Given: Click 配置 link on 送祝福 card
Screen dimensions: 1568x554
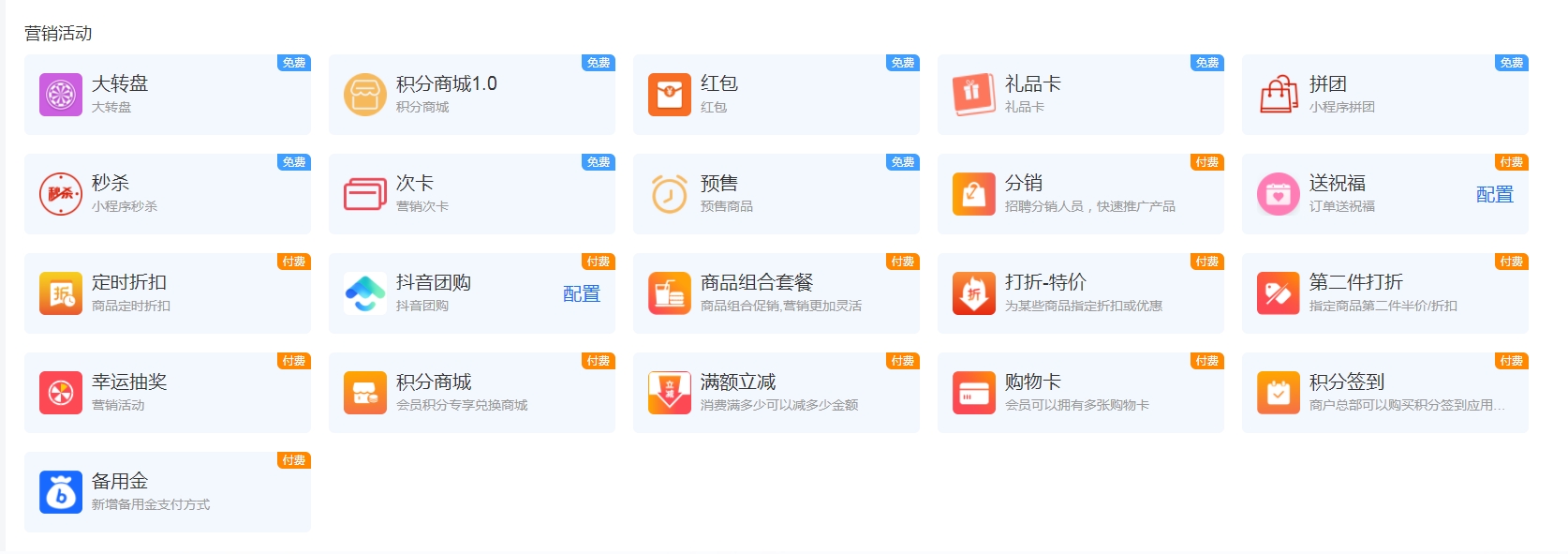Looking at the screenshot, I should (x=1495, y=195).
